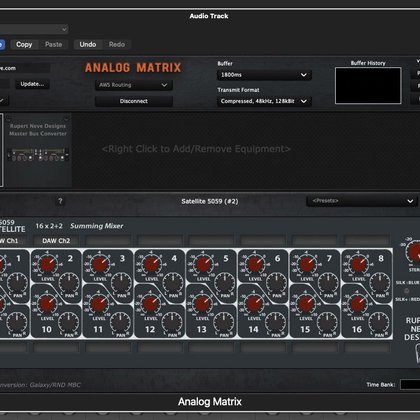This screenshot has width=420, height=420.
Task: Click the Paste button
Action: coord(54,44)
